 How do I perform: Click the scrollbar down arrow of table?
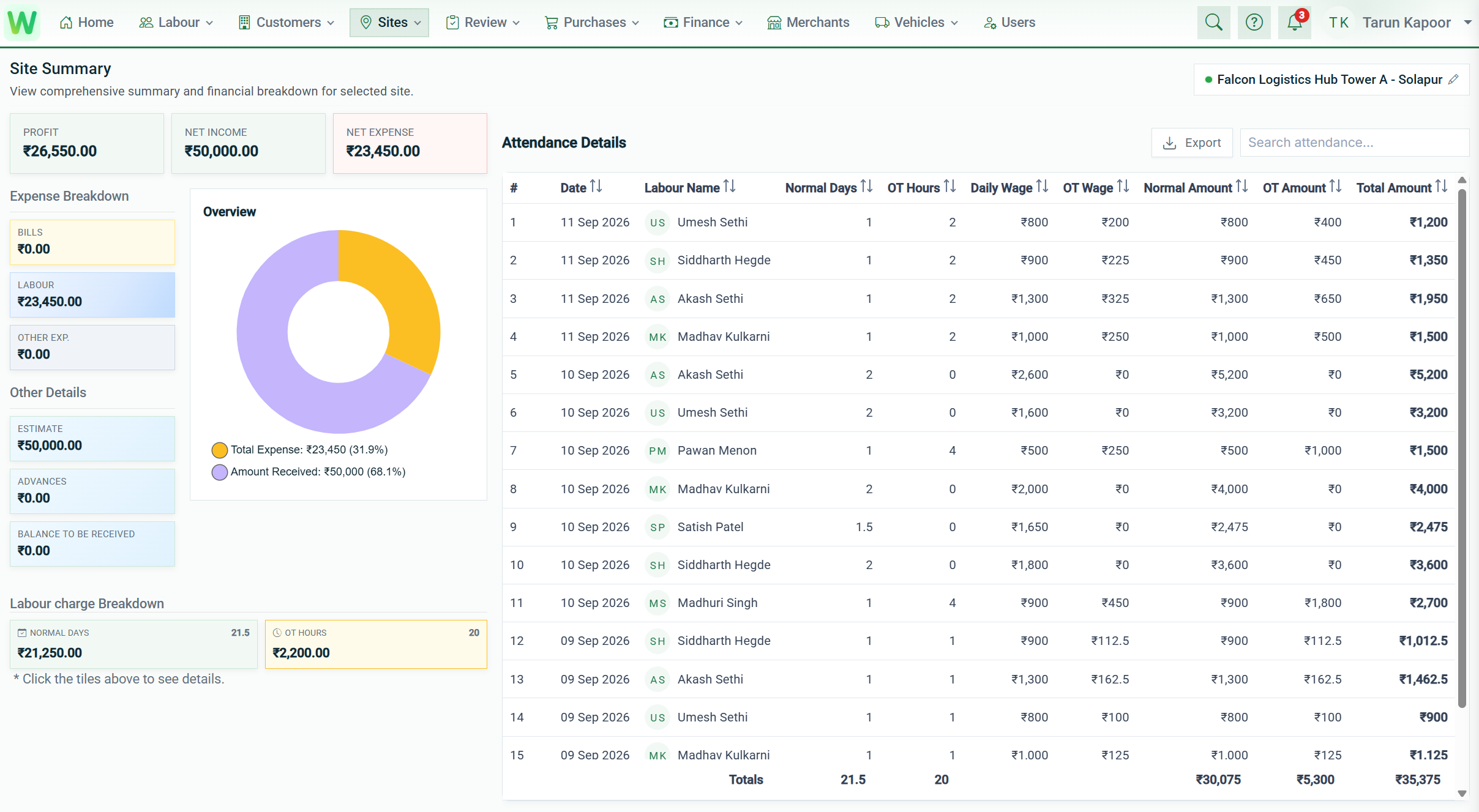pyautogui.click(x=1462, y=794)
